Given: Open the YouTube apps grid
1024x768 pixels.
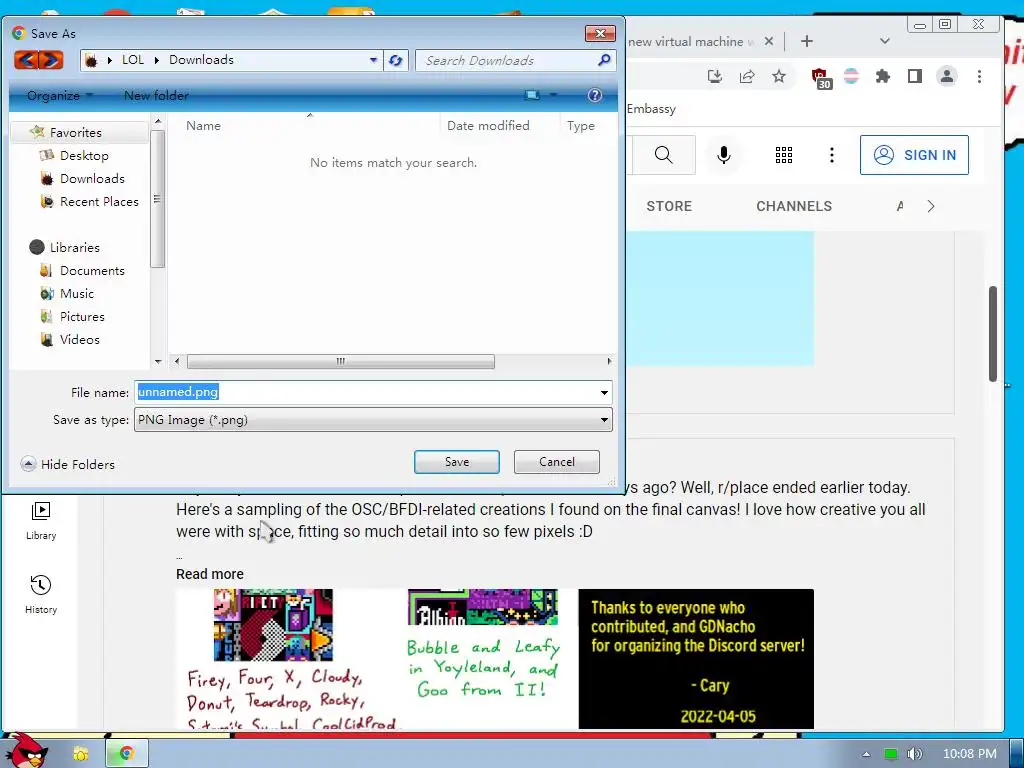Looking at the screenshot, I should coord(784,155).
